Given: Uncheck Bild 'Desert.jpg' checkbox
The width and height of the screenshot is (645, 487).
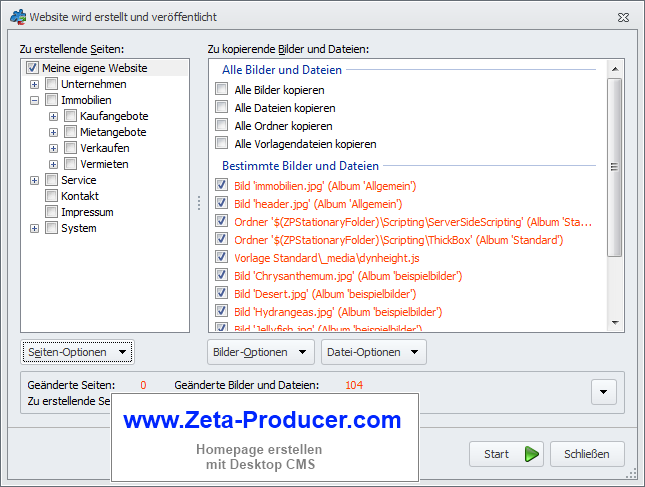Looking at the screenshot, I should 222,293.
